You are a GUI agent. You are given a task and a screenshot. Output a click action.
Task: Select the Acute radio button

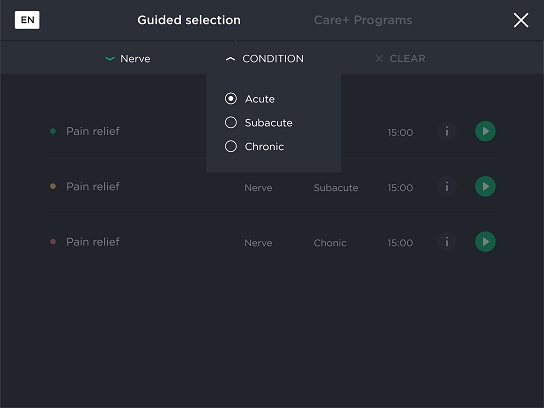tap(231, 99)
